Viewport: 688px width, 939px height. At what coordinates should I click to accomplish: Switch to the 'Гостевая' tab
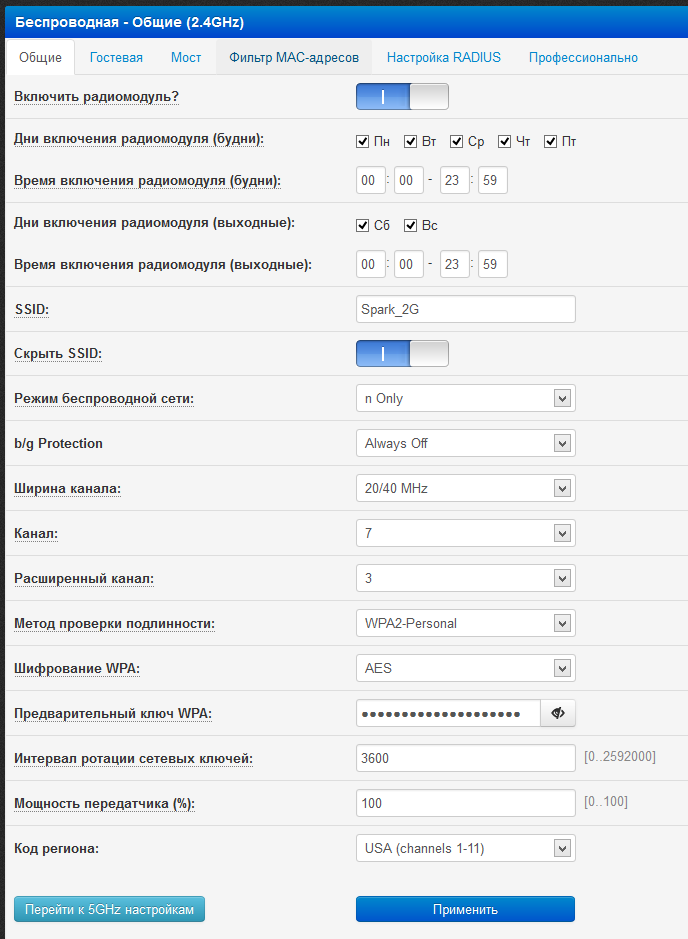click(x=116, y=58)
